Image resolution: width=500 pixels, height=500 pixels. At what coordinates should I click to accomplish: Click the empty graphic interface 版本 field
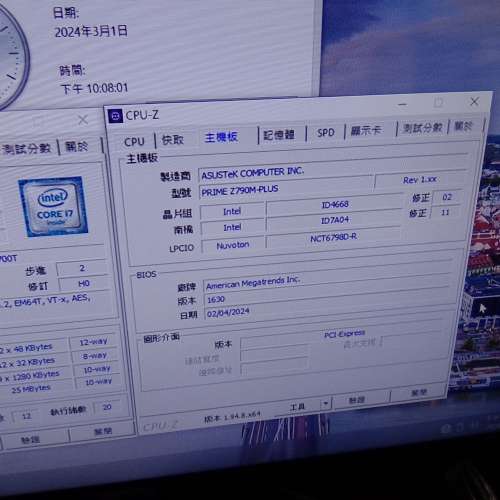pos(274,342)
